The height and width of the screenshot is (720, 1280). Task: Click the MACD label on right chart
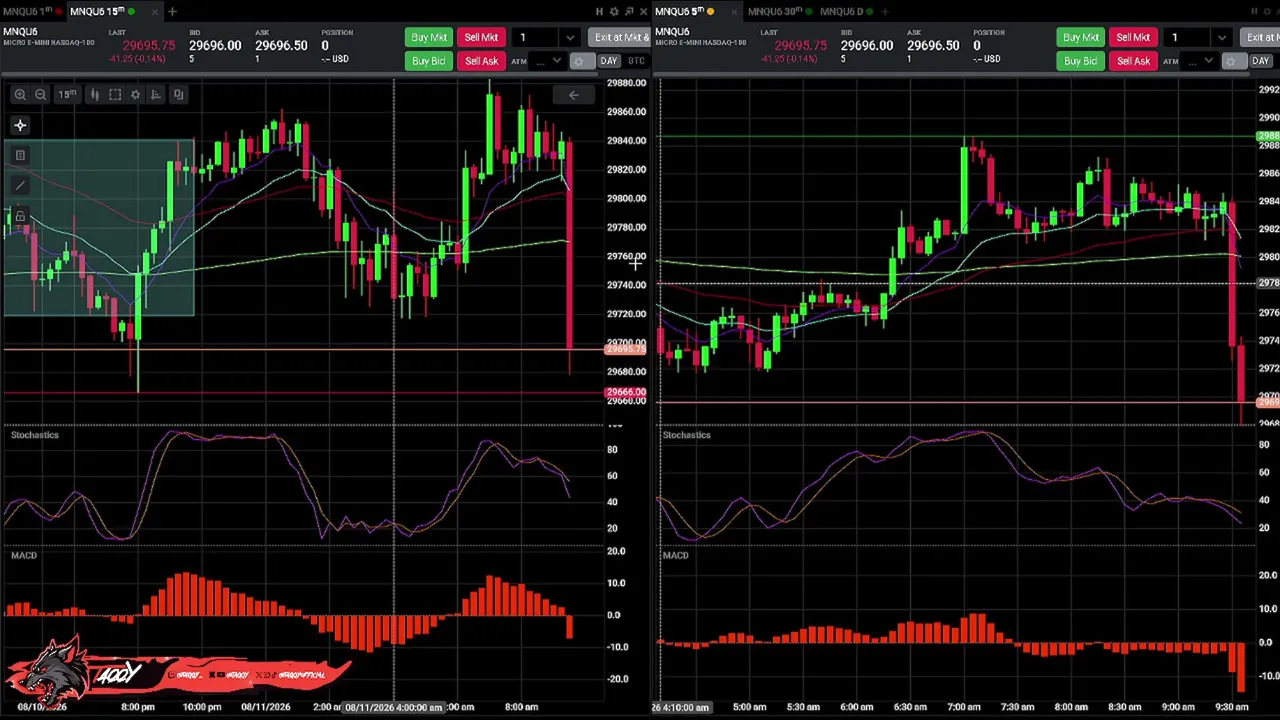pos(675,555)
